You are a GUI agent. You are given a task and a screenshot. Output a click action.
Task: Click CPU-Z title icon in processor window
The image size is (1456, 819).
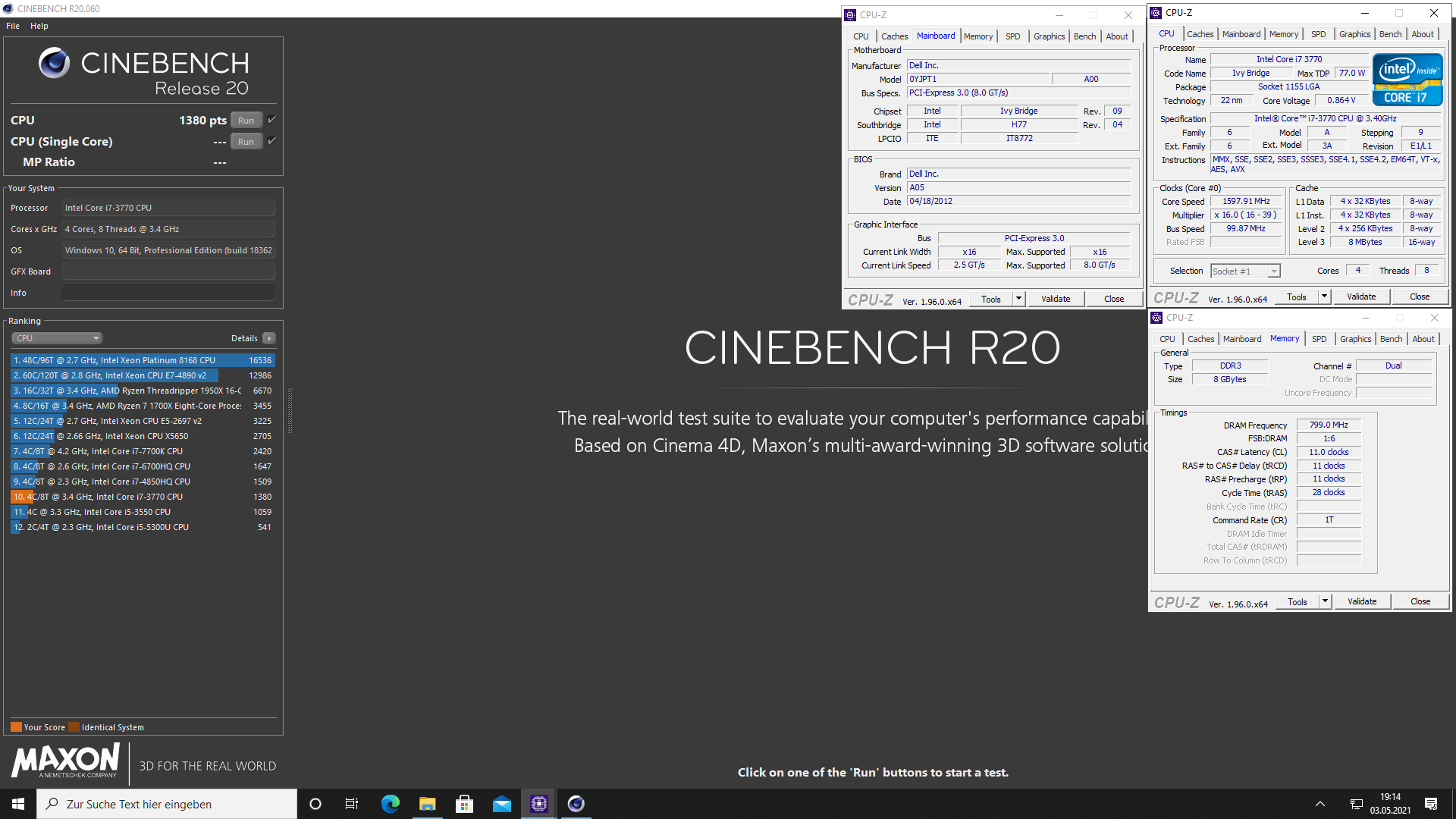point(1156,12)
